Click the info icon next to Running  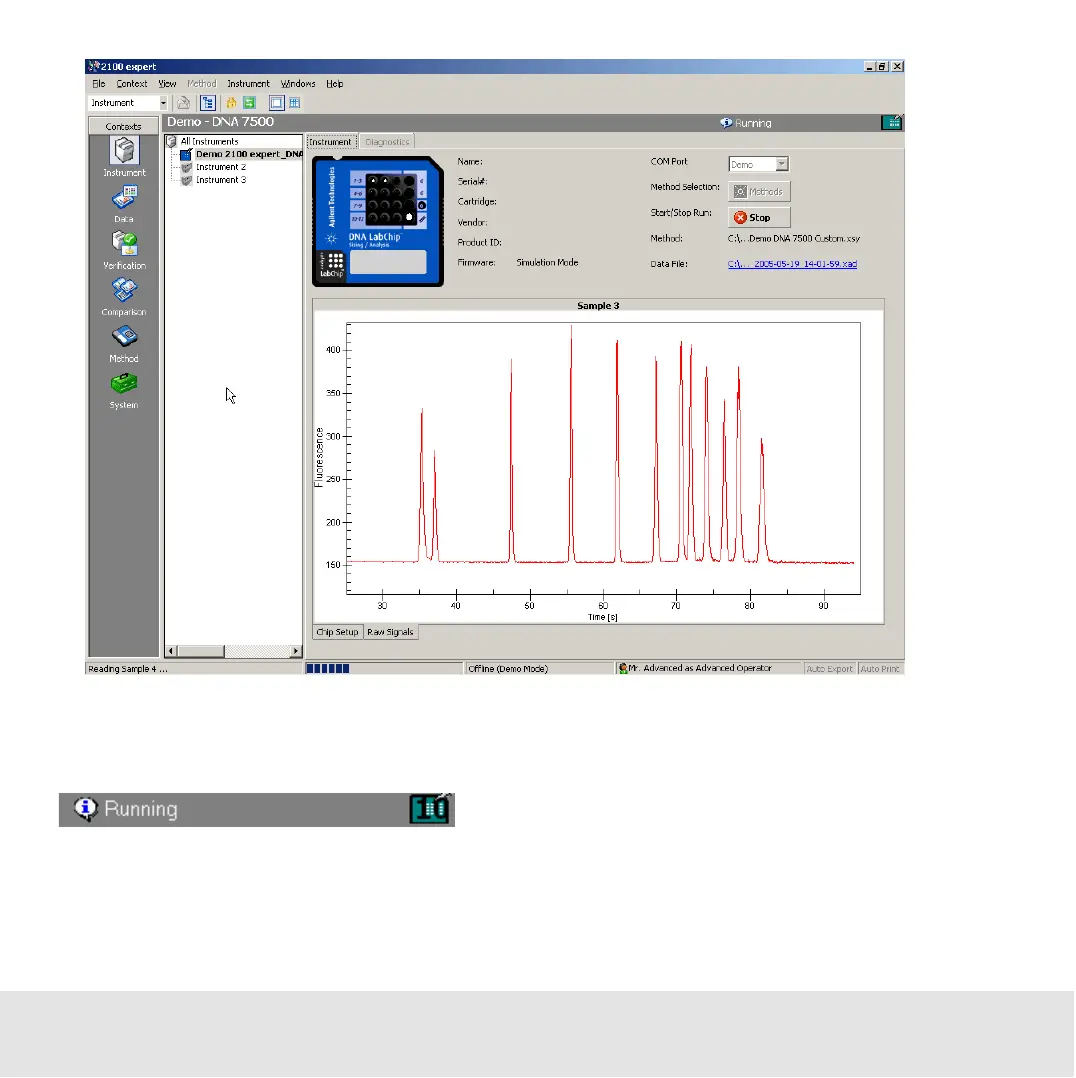coord(725,123)
